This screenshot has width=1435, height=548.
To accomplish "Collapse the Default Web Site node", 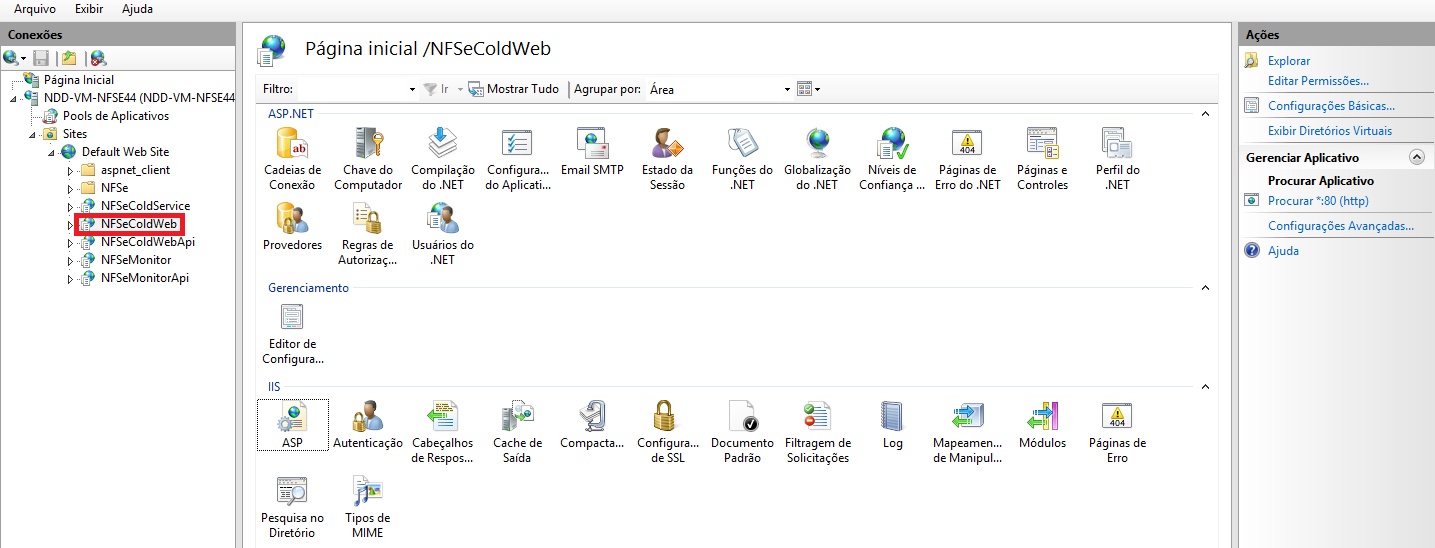I will (x=51, y=152).
